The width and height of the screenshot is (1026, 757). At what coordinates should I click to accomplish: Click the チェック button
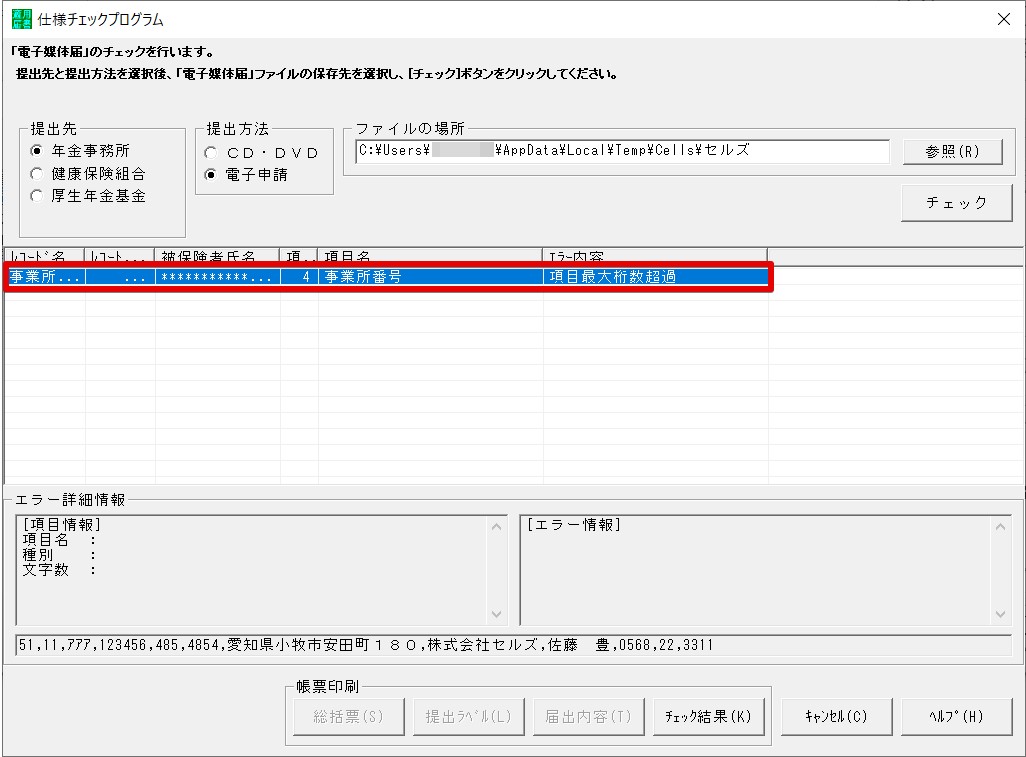(955, 202)
